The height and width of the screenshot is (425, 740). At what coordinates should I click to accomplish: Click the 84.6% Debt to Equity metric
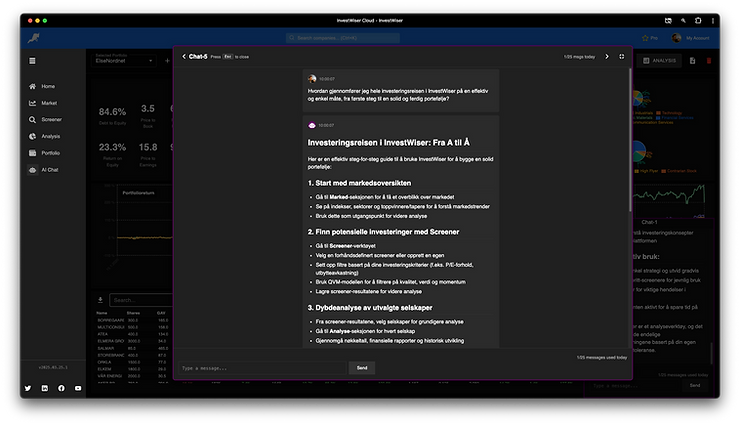(112, 115)
